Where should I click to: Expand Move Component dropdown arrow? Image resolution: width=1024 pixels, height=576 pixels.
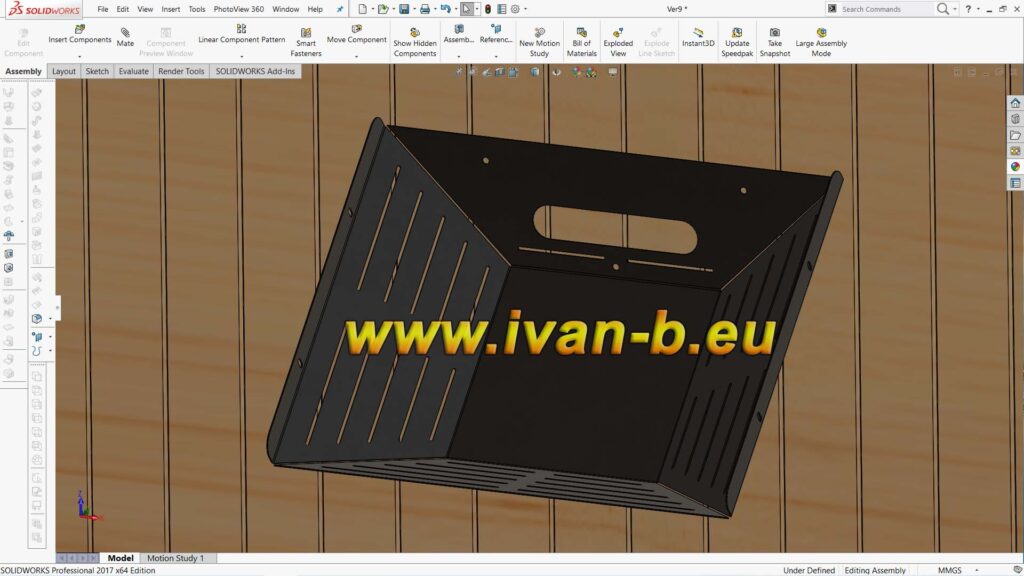click(x=357, y=57)
